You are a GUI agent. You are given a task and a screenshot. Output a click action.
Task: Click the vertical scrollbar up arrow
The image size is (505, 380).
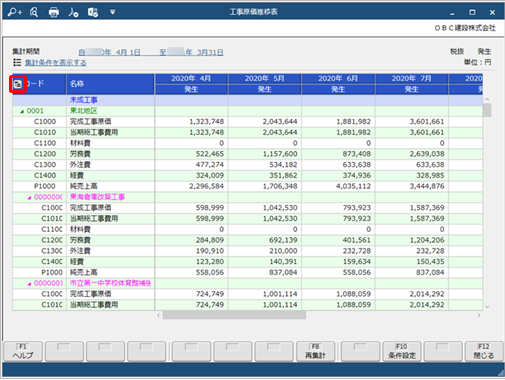tap(487, 99)
